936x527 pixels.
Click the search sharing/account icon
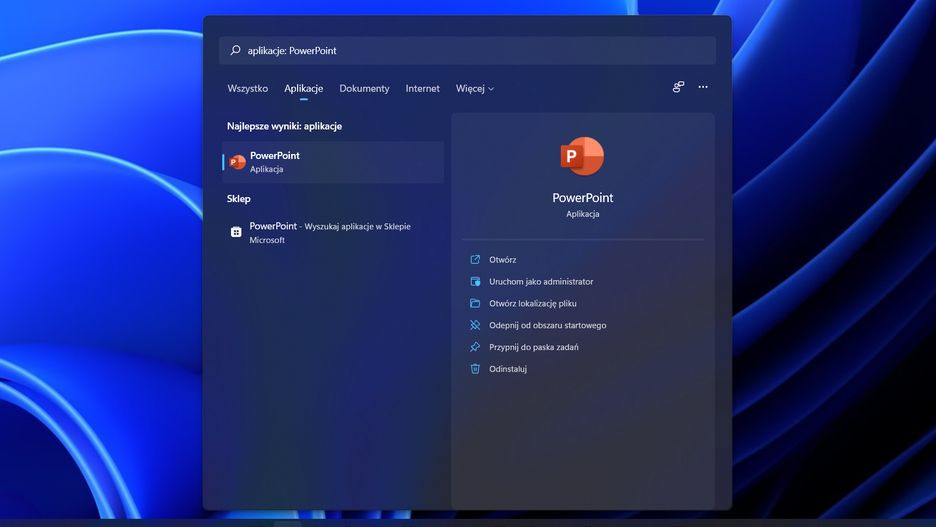[678, 87]
